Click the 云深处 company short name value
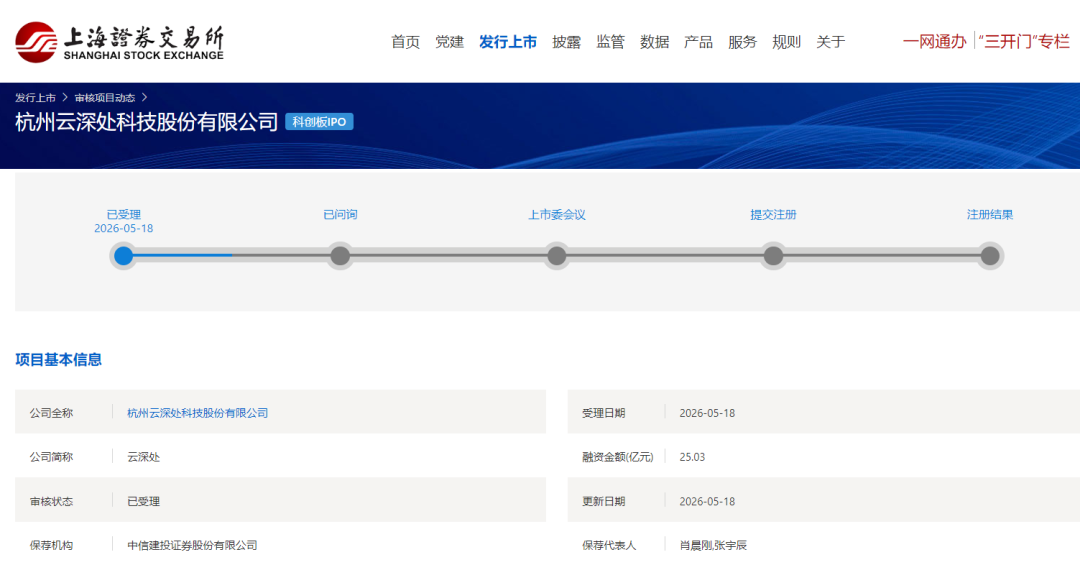This screenshot has height=565, width=1080. 143,457
